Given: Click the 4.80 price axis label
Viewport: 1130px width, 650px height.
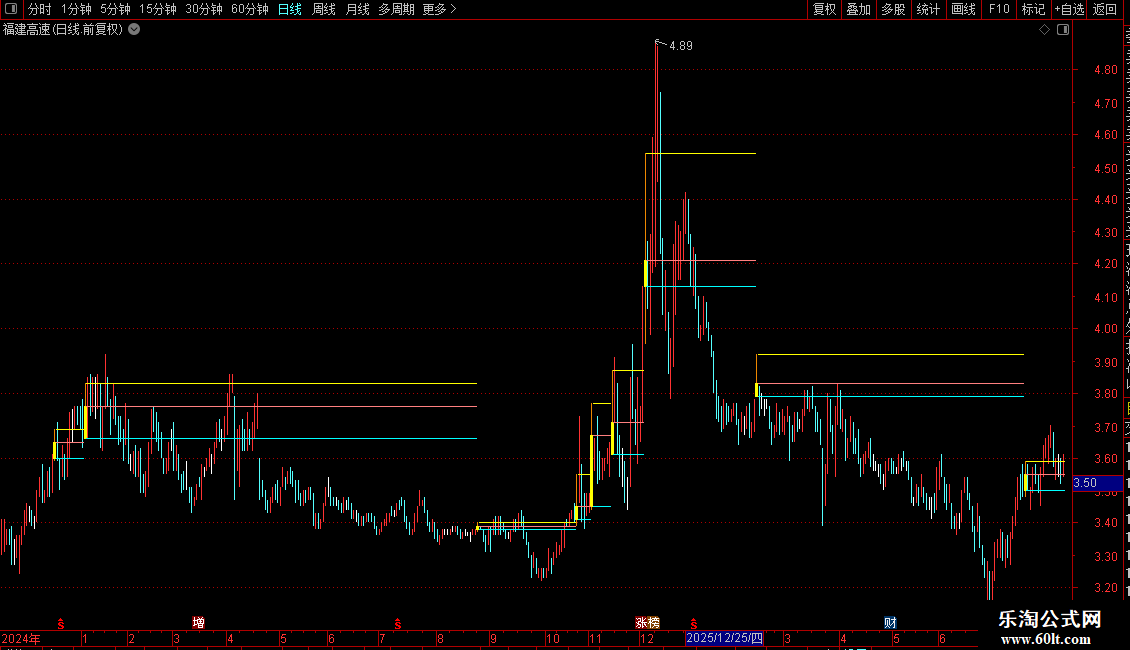Looking at the screenshot, I should pos(1105,70).
